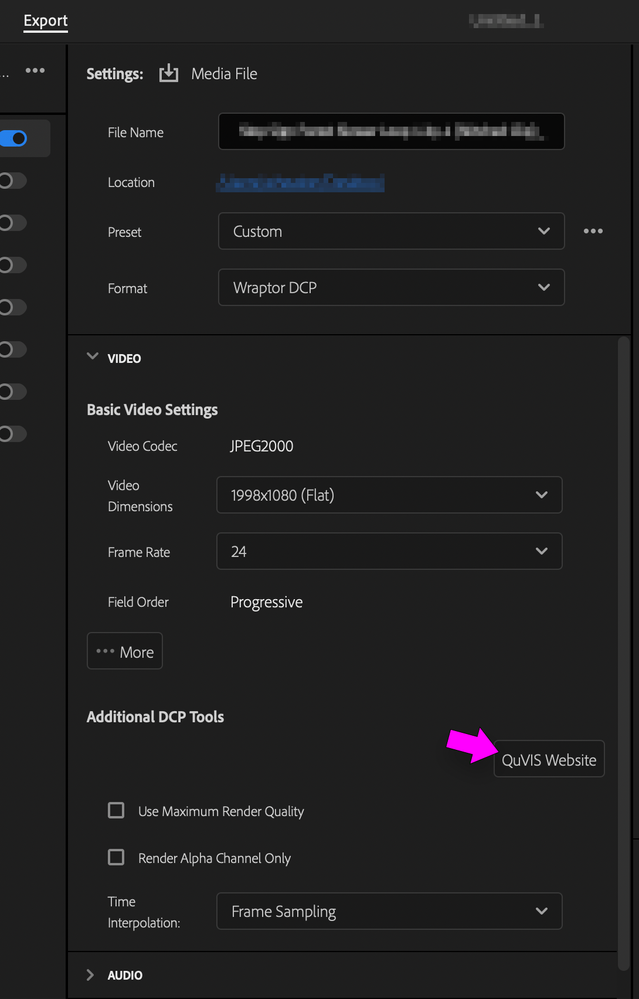Open preset options three-dot menu
This screenshot has height=999, width=639.
pos(593,231)
